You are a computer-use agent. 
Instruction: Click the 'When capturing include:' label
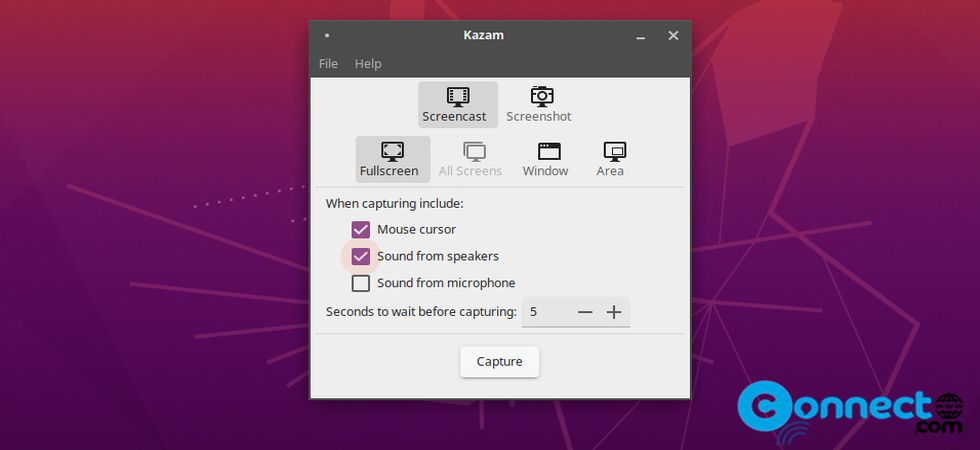pyautogui.click(x=395, y=204)
